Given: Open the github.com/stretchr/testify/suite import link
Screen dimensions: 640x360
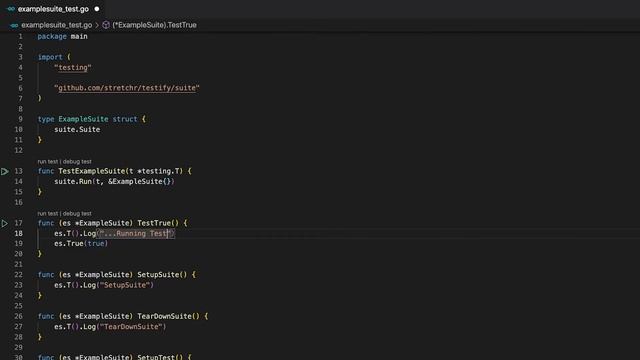Looking at the screenshot, I should (127, 88).
